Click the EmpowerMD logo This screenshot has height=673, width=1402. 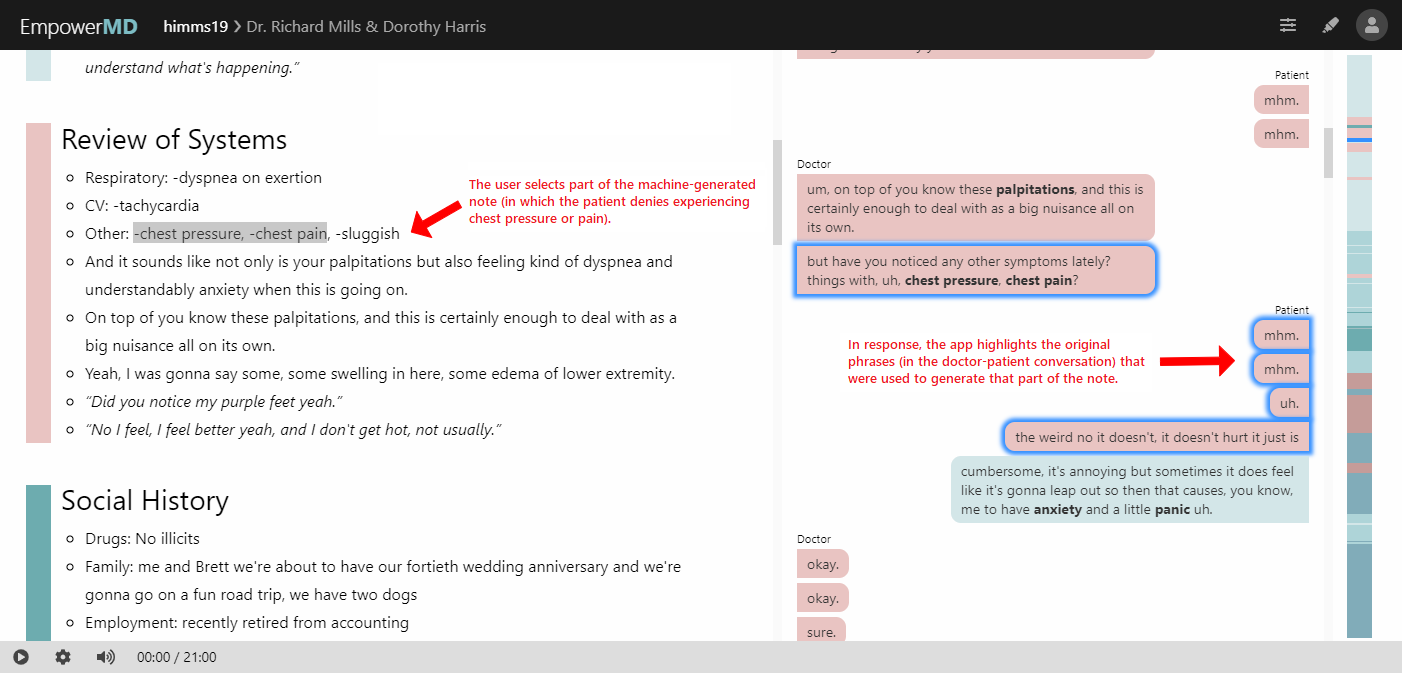[79, 26]
